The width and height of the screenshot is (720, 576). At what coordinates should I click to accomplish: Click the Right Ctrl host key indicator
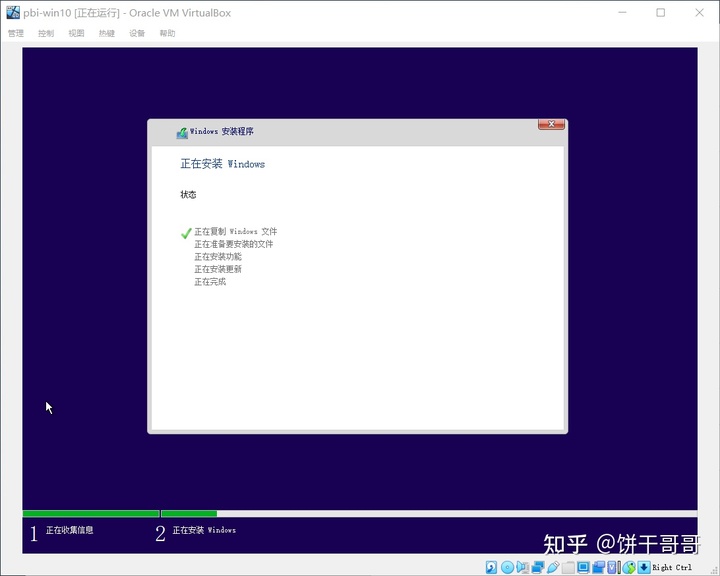pyautogui.click(x=672, y=567)
